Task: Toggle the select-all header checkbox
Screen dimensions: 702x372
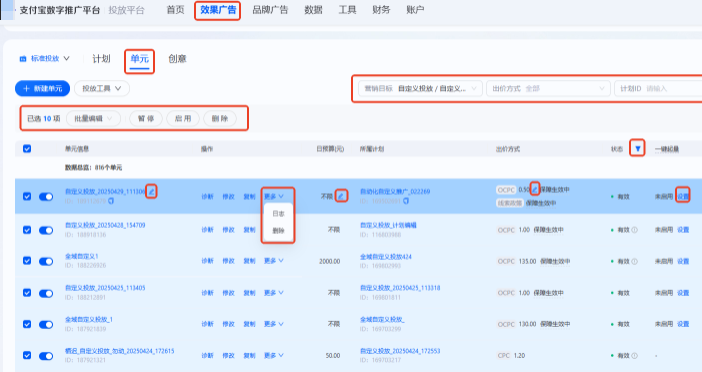Action: [27, 149]
